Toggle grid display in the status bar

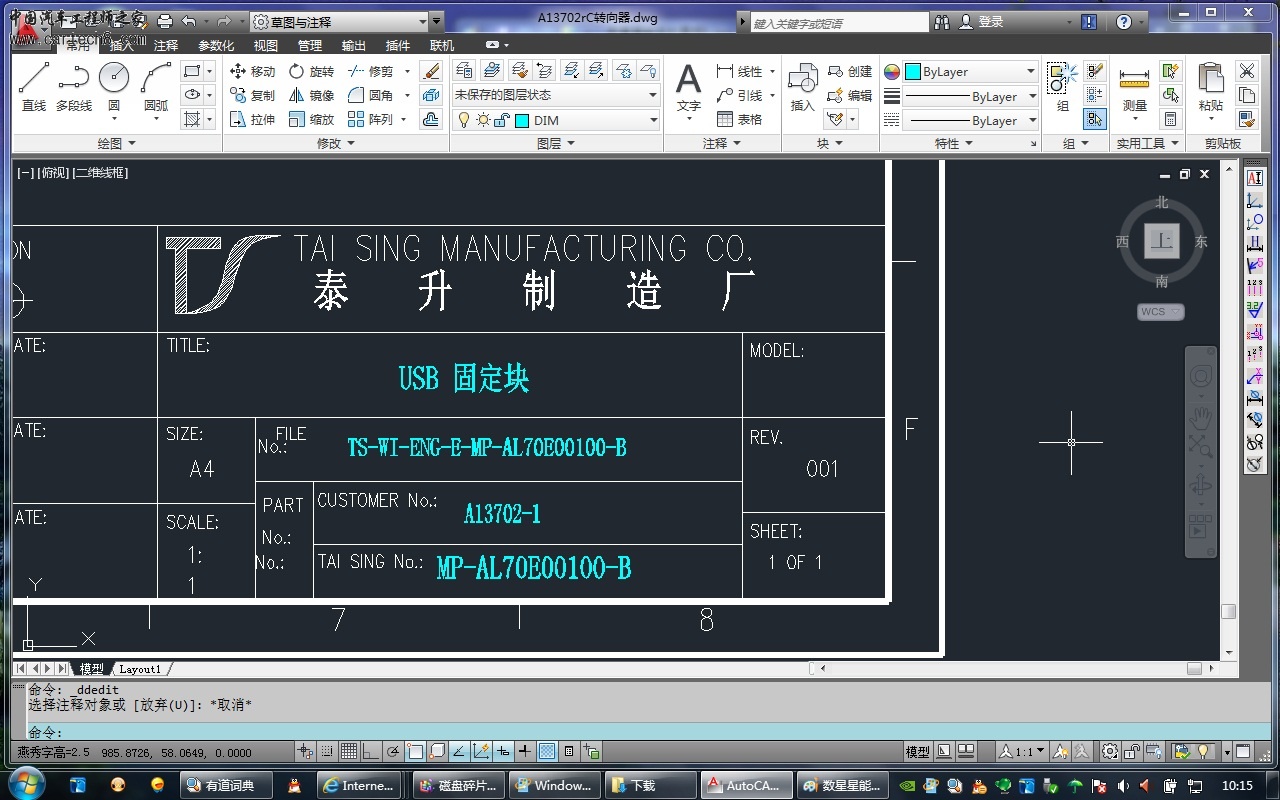tap(349, 752)
